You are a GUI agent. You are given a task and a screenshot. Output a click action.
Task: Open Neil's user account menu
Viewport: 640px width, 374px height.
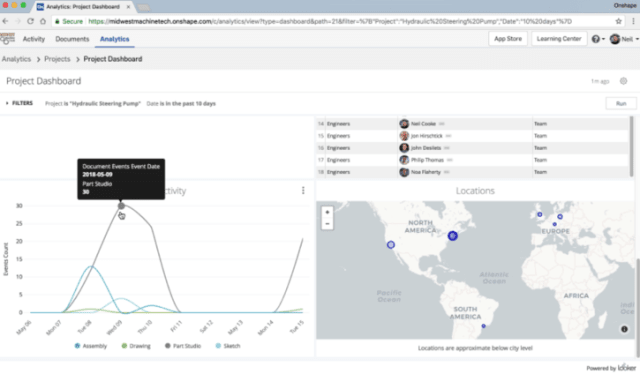pyautogui.click(x=624, y=39)
